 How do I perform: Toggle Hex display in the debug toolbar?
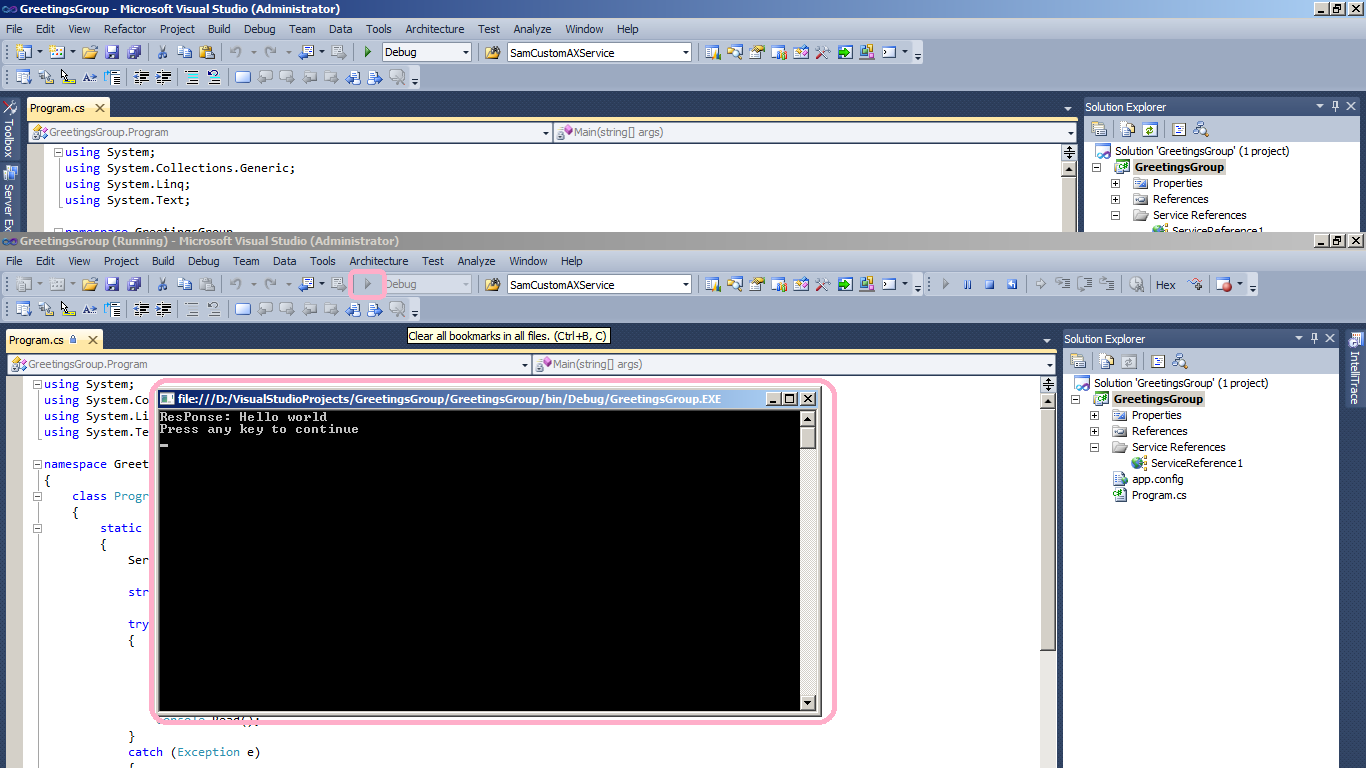pos(1166,284)
